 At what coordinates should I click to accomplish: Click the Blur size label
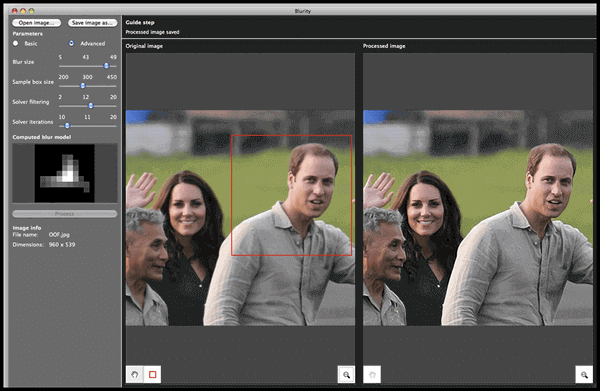23,62
